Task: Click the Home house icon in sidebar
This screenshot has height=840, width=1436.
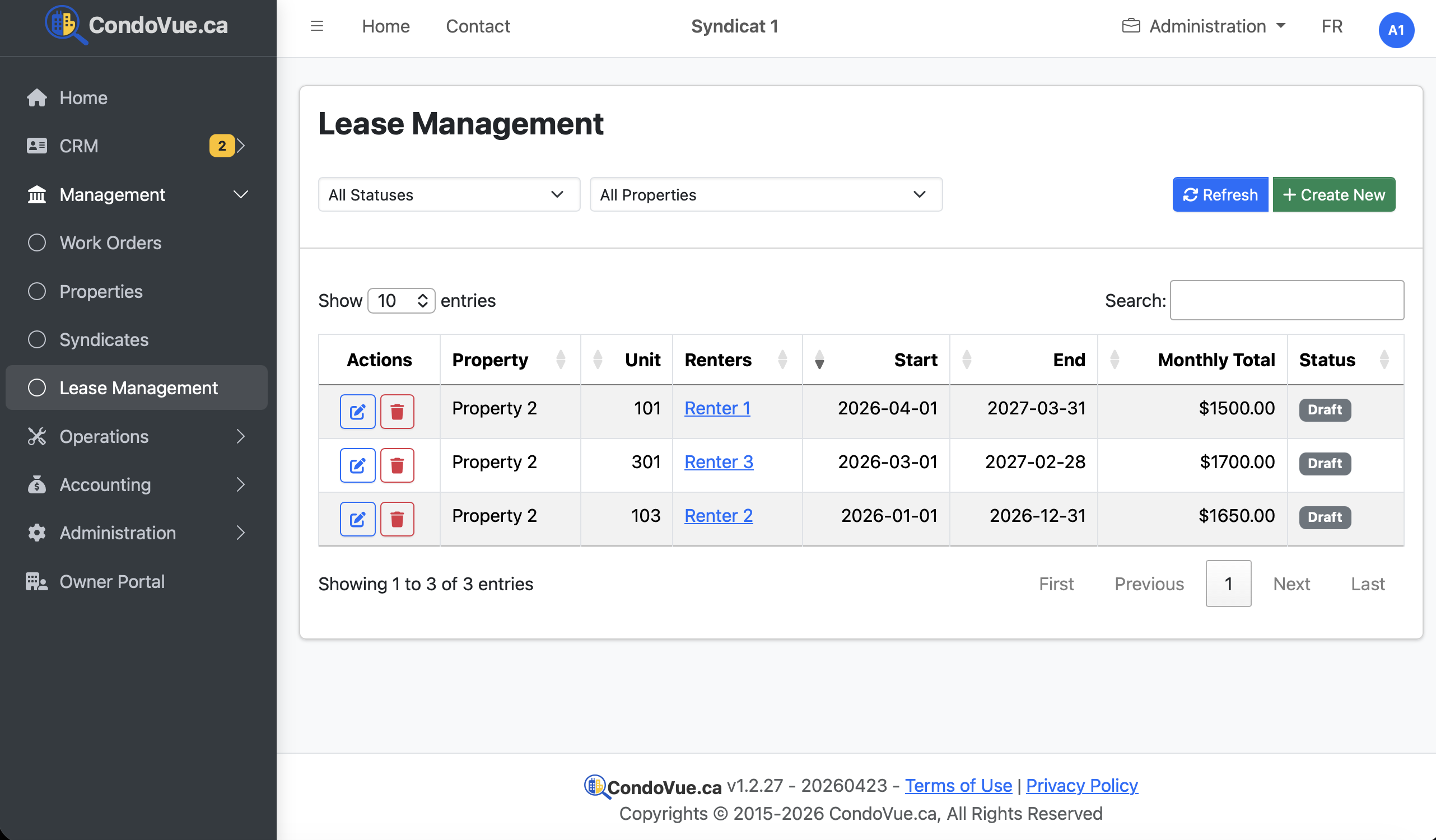Action: pos(37,97)
